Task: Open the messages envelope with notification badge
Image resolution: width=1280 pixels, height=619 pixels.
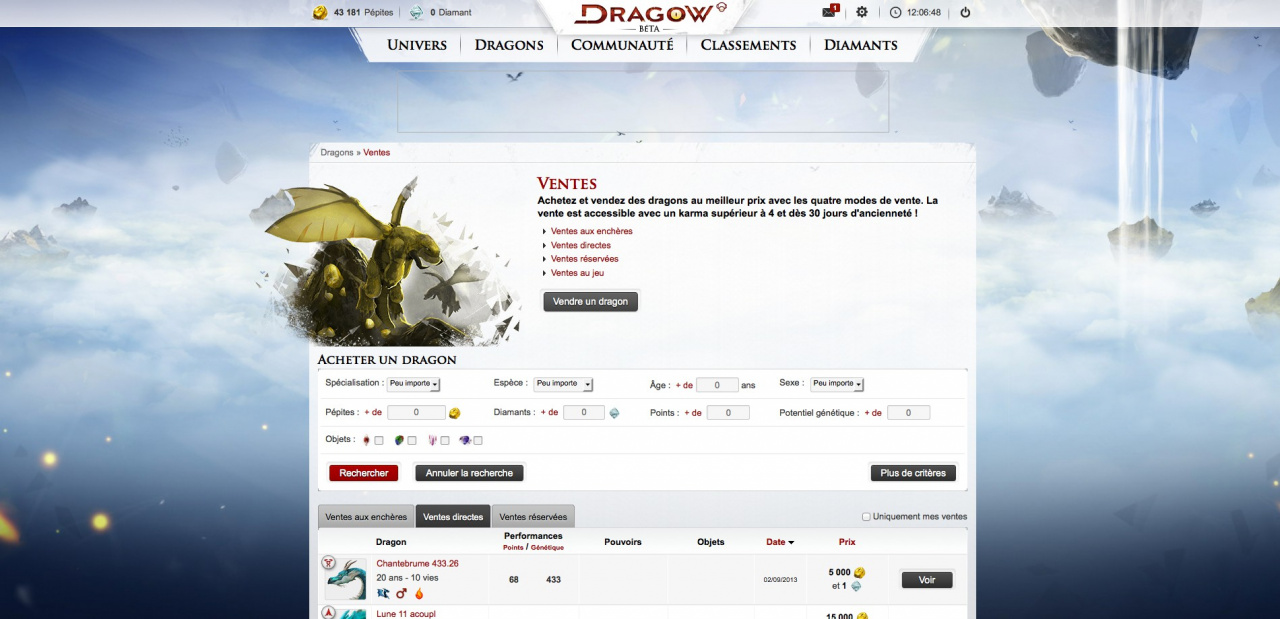Action: click(x=829, y=12)
